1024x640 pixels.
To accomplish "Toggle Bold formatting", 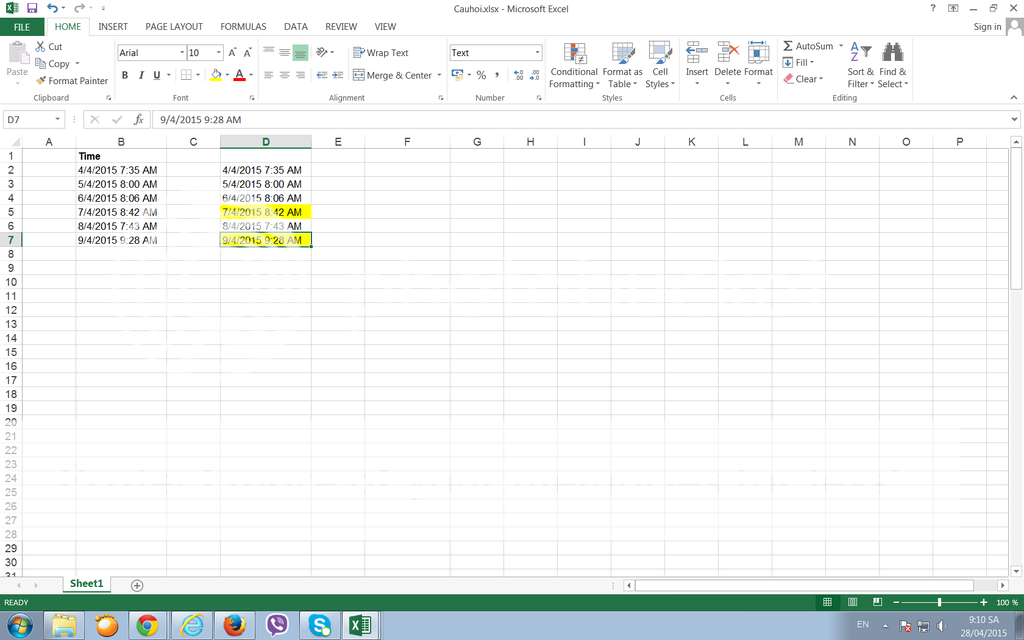I will pos(125,75).
